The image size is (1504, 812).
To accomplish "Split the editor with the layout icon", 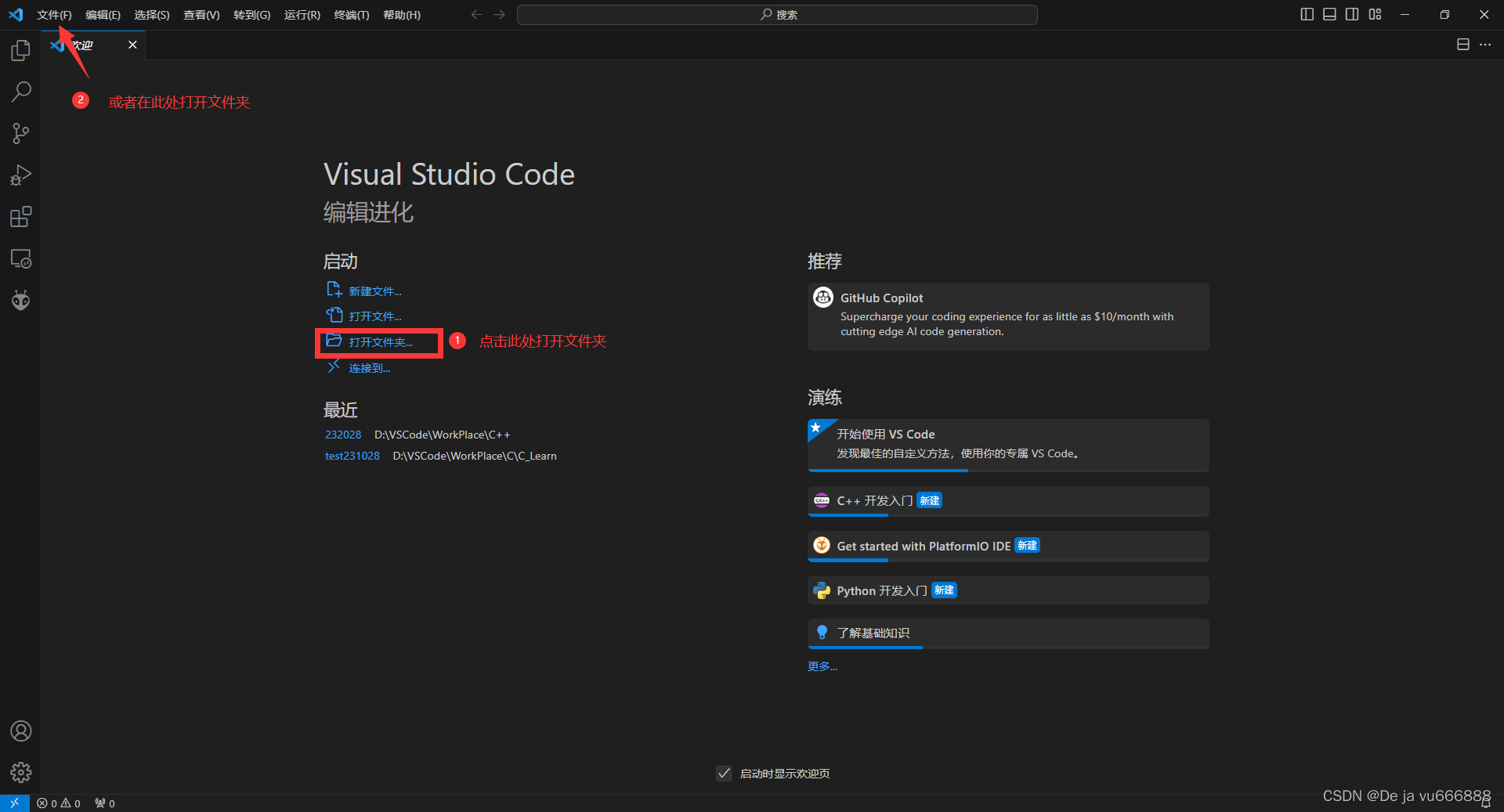I will pos(1462,45).
